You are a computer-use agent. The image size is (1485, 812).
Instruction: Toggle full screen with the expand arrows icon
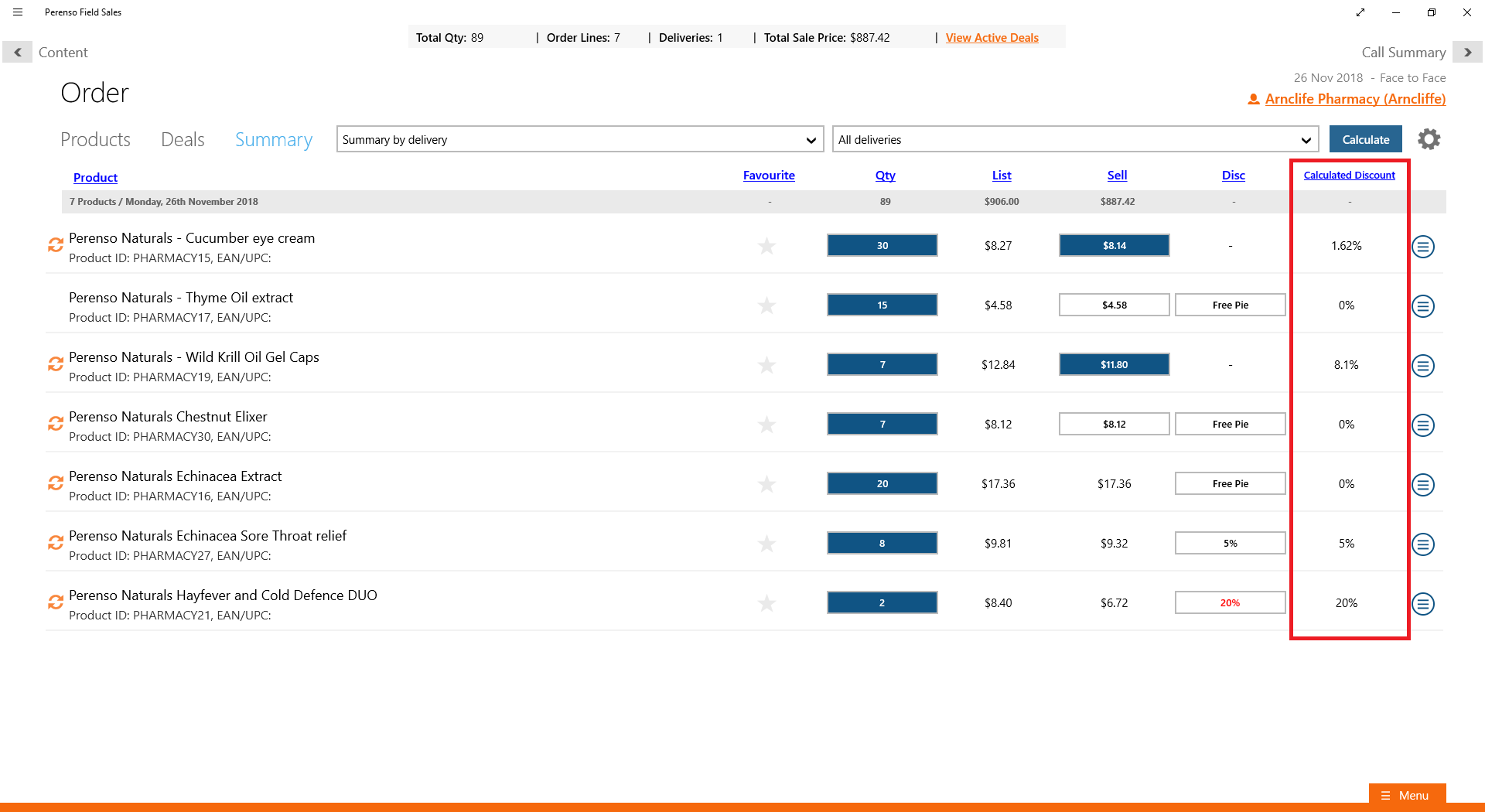(x=1360, y=12)
